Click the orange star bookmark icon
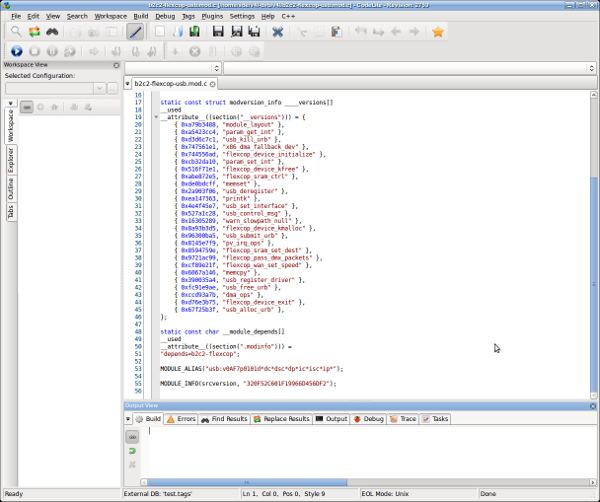 (x=438, y=32)
